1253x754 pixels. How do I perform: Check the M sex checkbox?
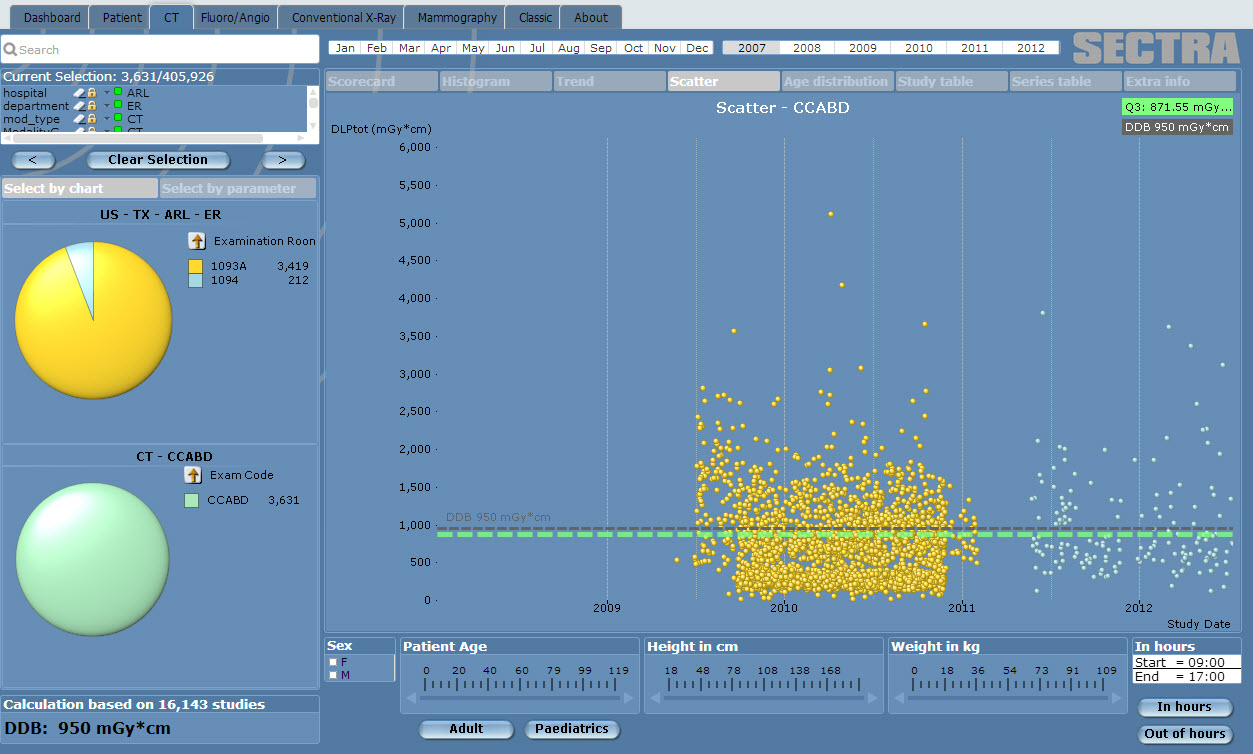coord(333,675)
